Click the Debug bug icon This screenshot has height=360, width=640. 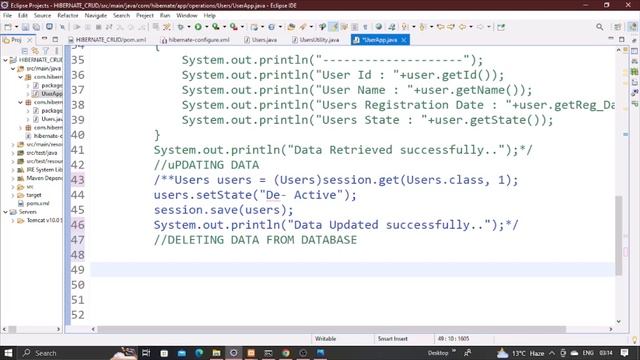(x=180, y=27)
